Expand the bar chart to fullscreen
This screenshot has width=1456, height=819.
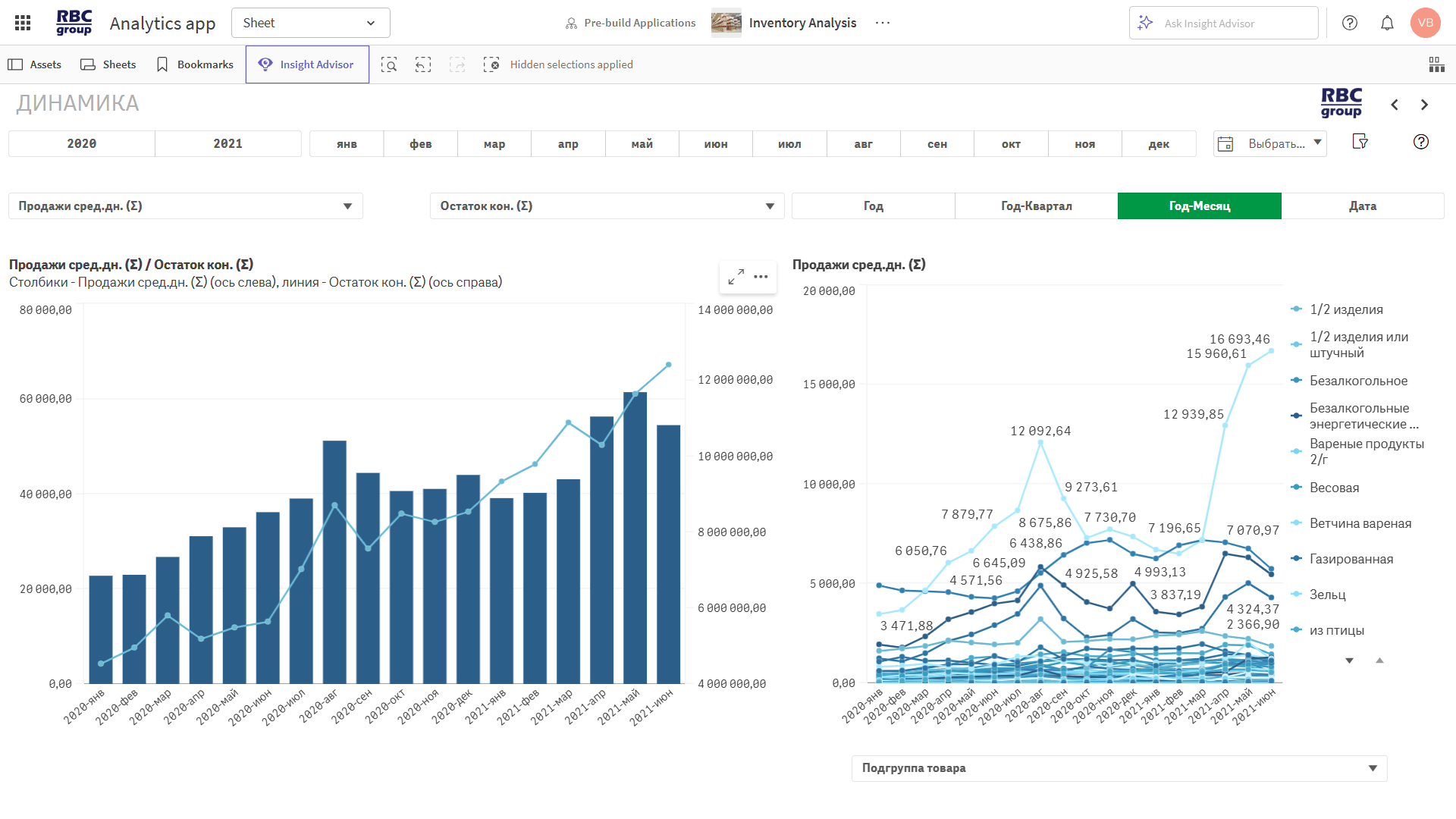click(734, 277)
